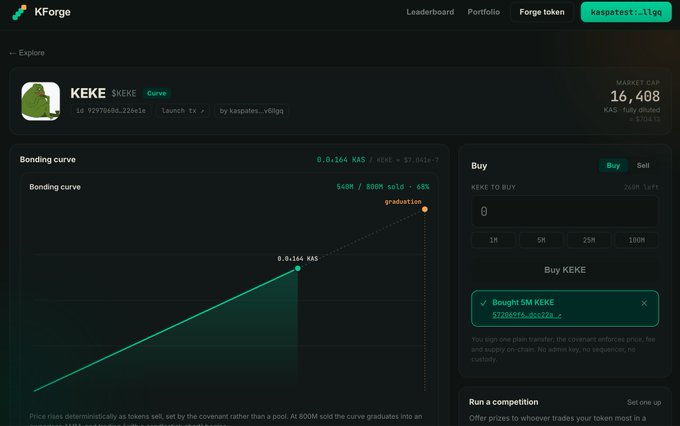Click the KEKE frog token image

(x=41, y=101)
